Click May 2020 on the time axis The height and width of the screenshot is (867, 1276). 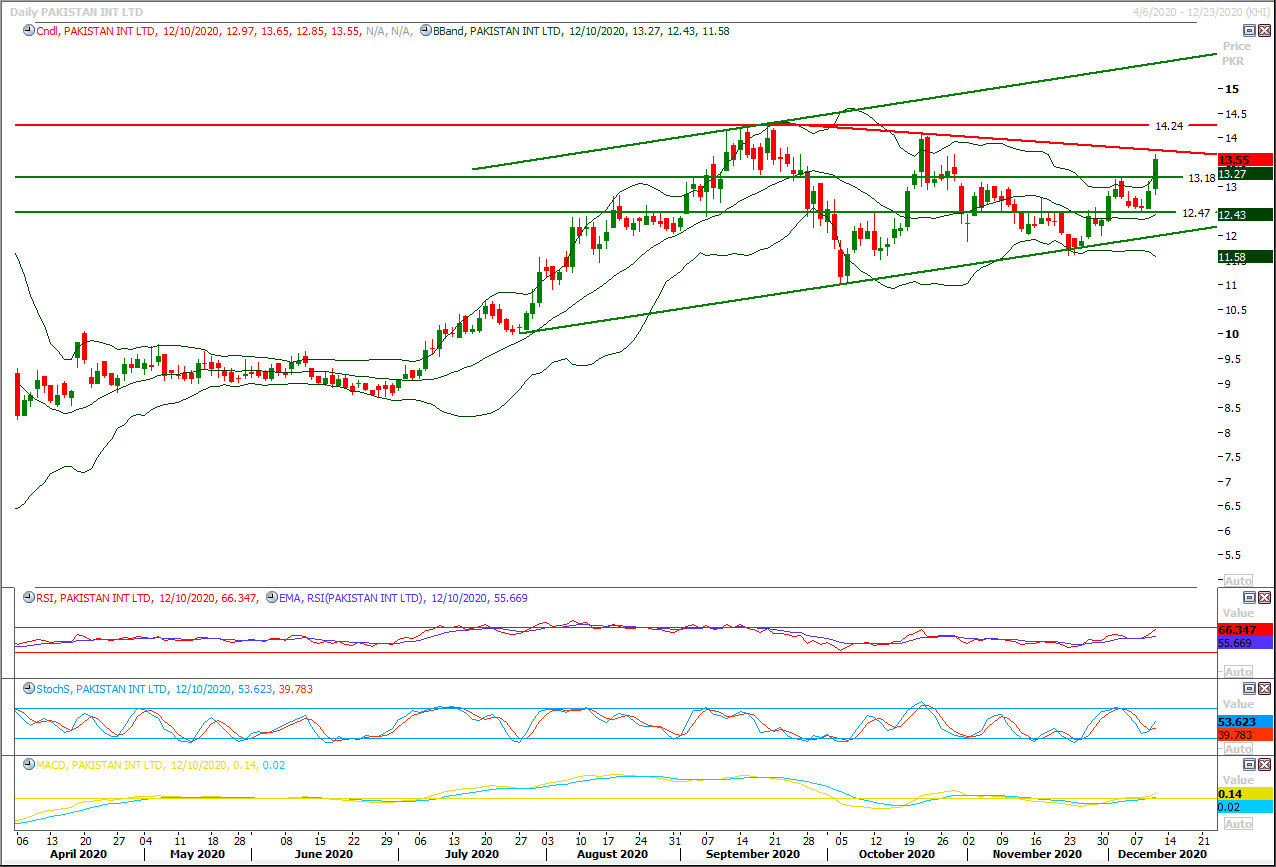(198, 855)
